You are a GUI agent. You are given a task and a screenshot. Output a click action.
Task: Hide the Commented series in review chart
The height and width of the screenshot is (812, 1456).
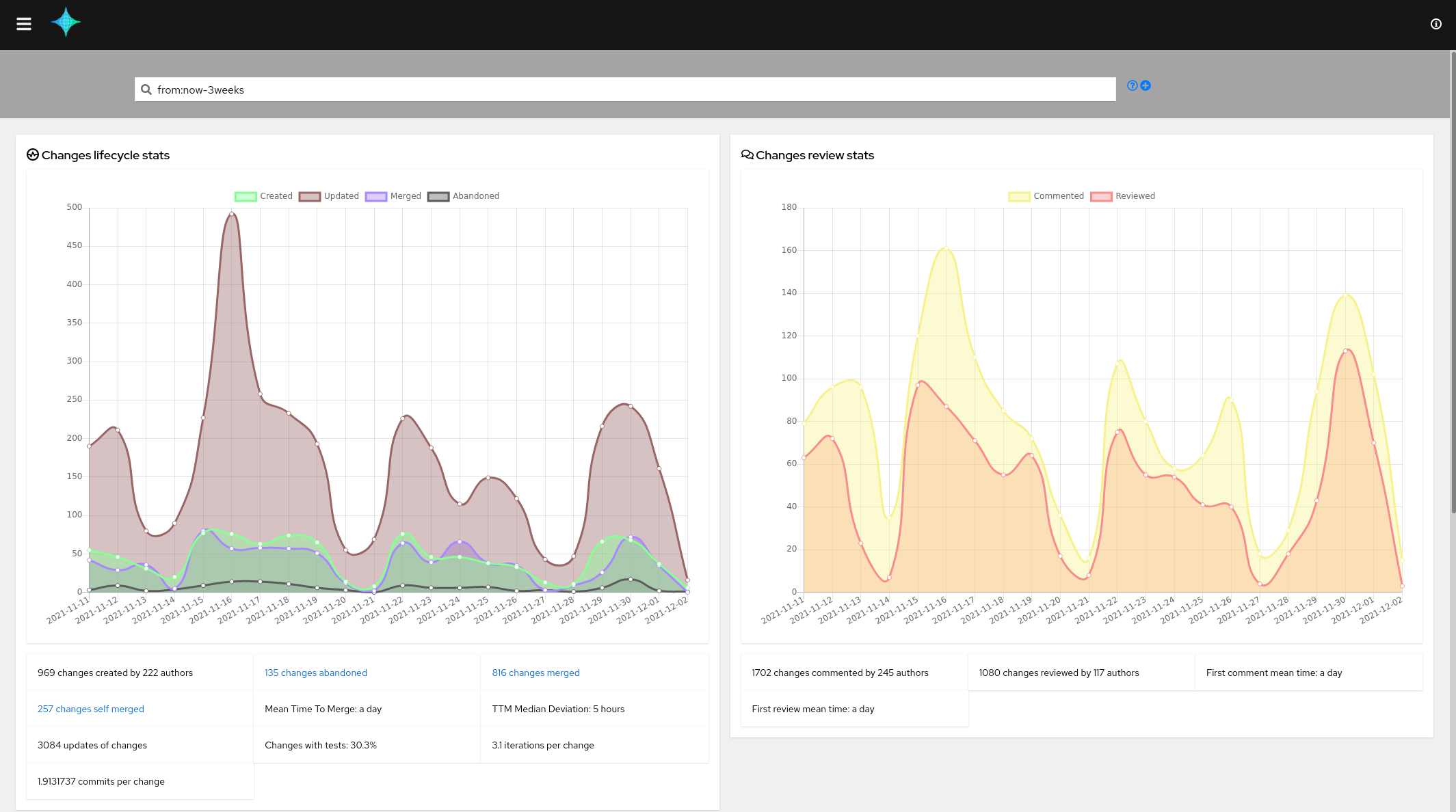click(x=1046, y=196)
